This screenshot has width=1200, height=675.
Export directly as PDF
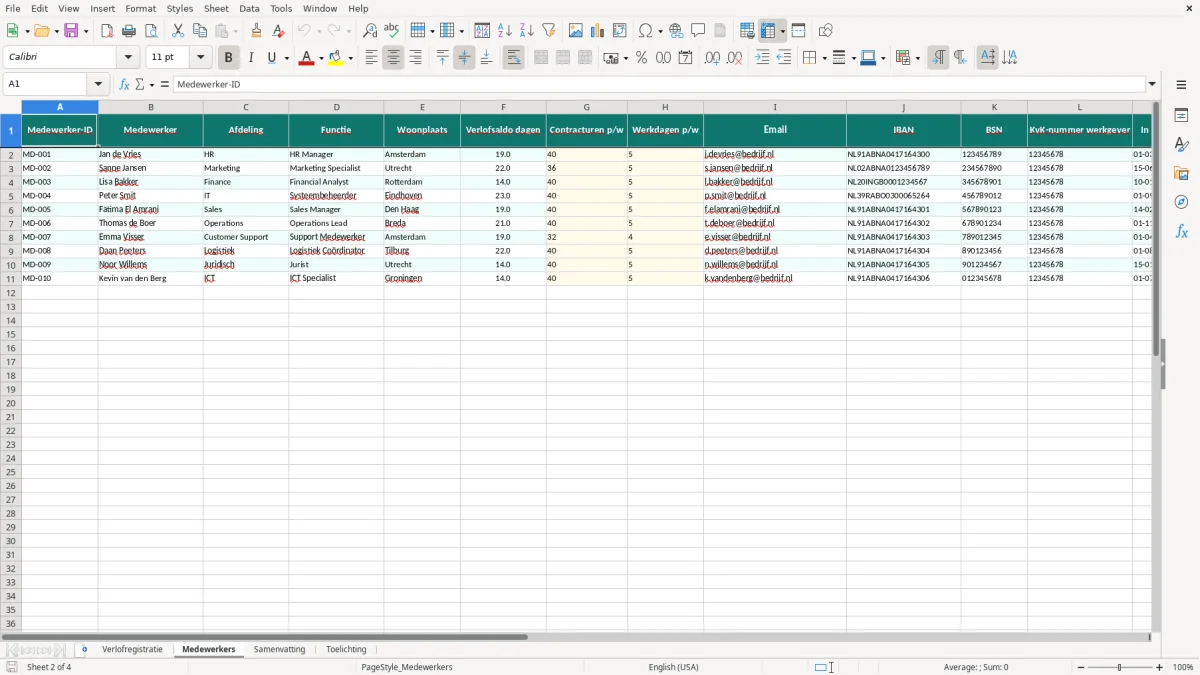(x=107, y=31)
